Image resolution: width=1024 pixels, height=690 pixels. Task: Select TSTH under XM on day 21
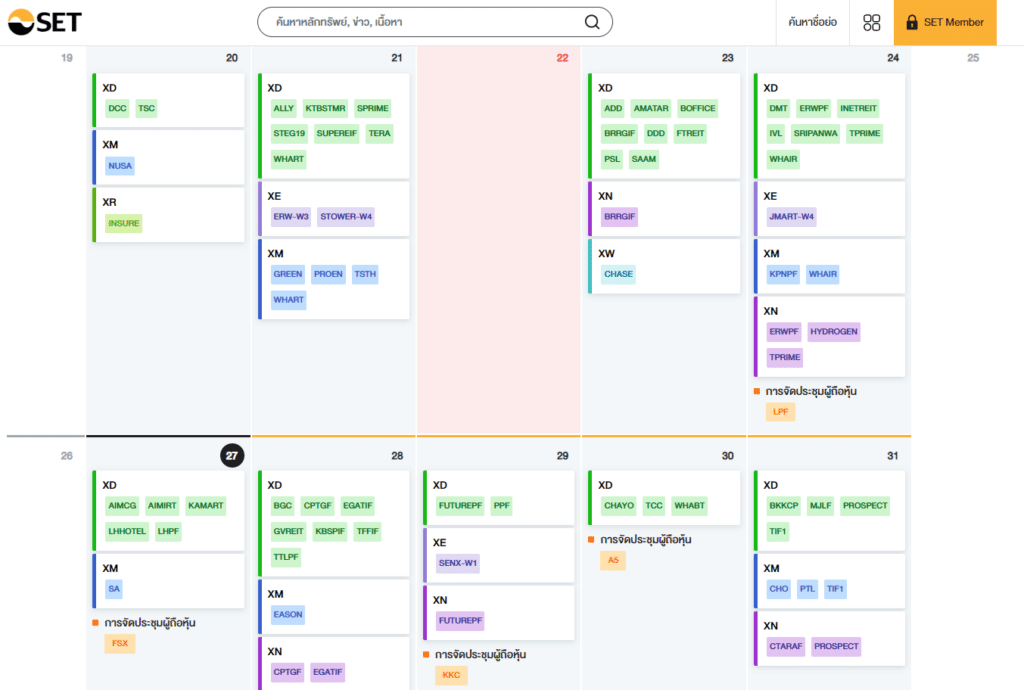click(365, 274)
